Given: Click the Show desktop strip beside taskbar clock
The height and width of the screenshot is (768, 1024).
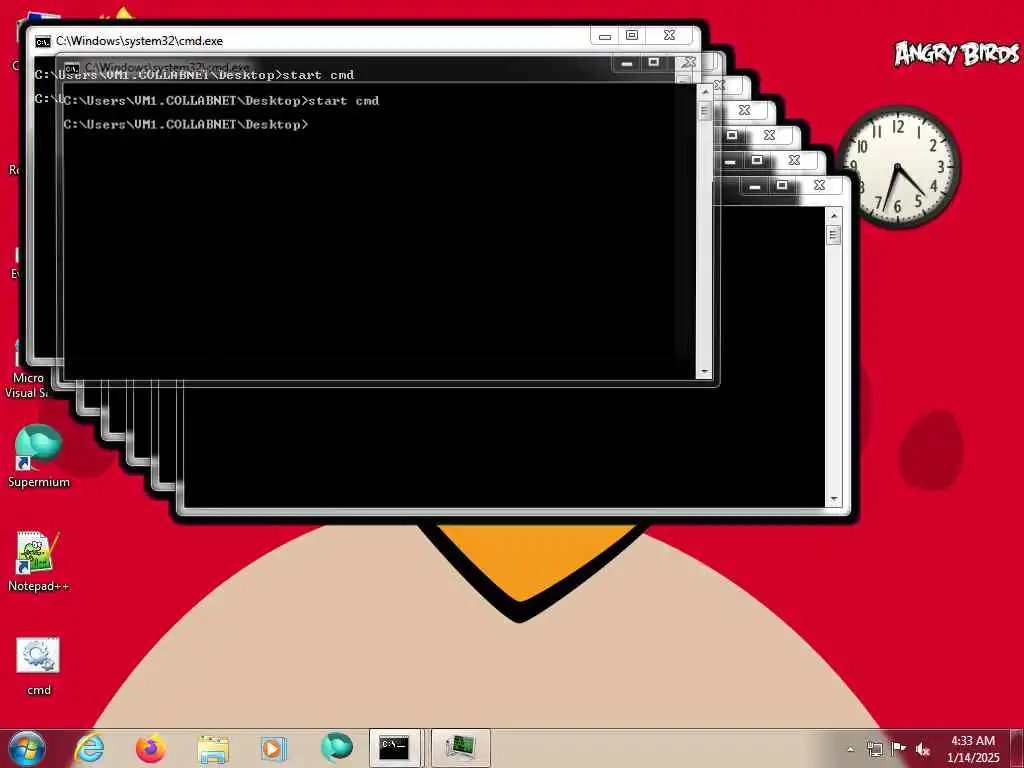Looking at the screenshot, I should (x=1017, y=748).
